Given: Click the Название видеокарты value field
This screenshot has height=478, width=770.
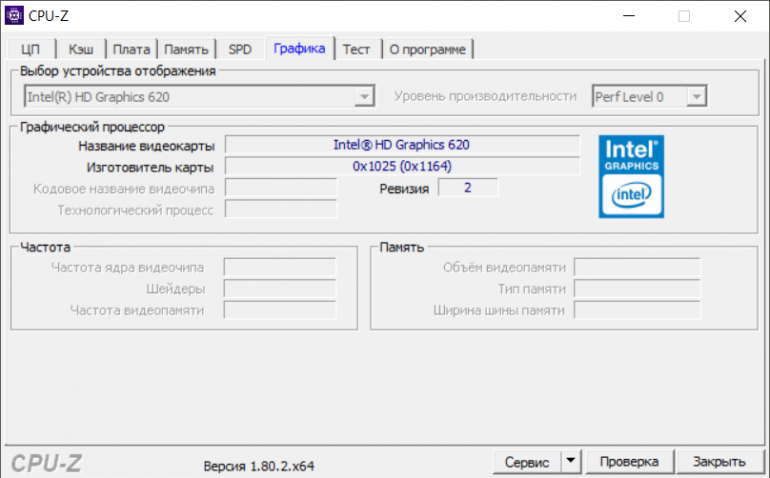Looking at the screenshot, I should (402, 145).
